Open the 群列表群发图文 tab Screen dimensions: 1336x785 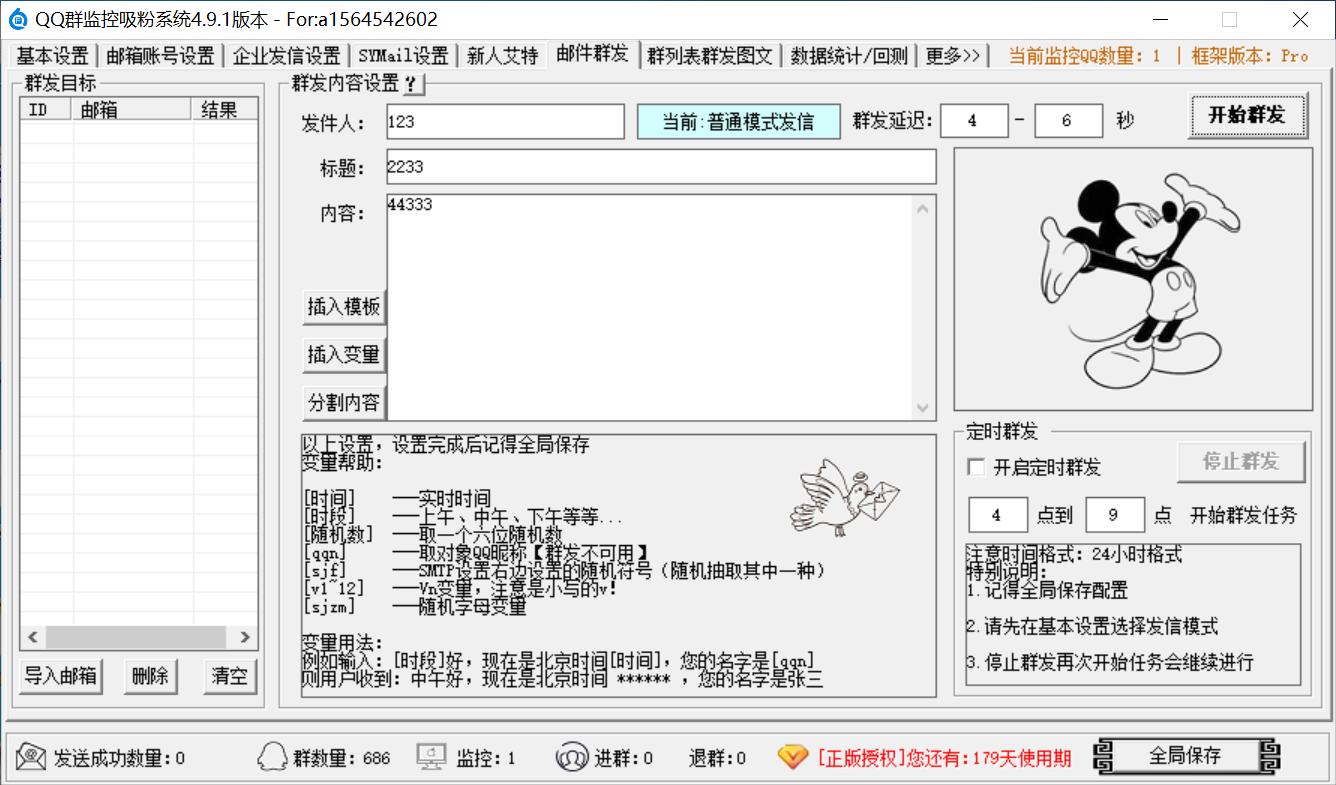(710, 56)
